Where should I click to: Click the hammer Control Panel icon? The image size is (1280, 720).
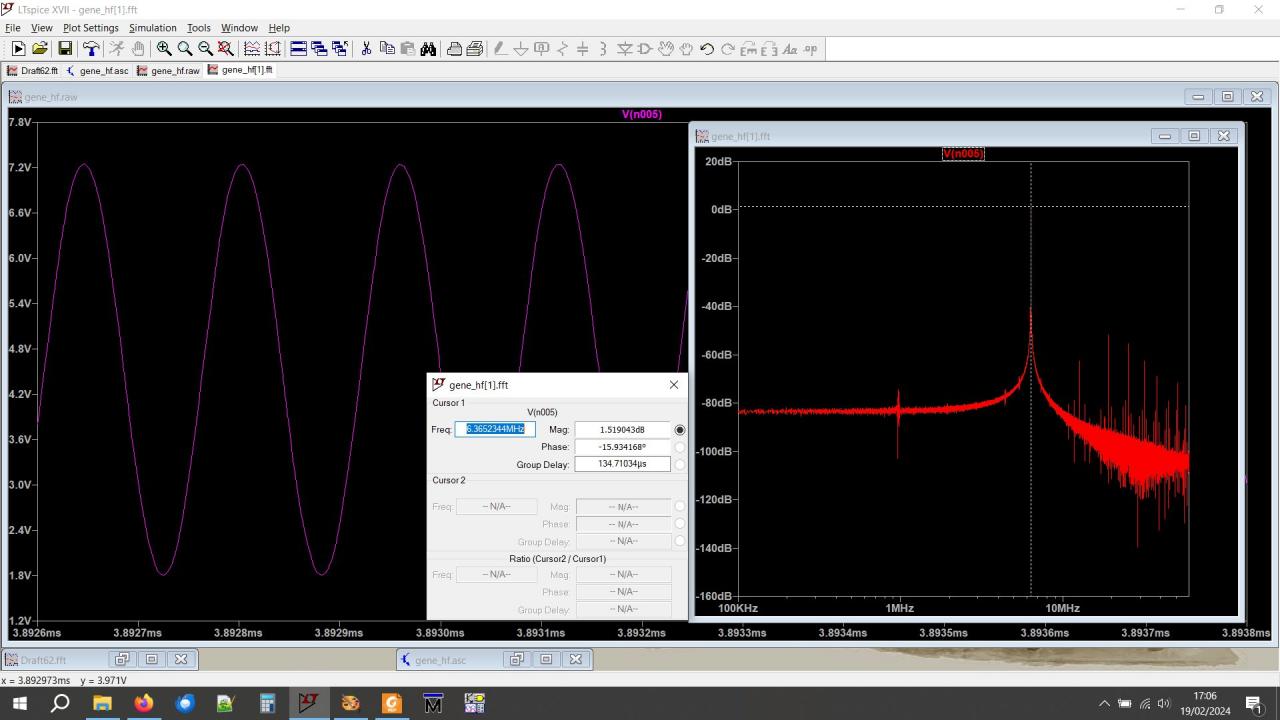click(x=91, y=49)
